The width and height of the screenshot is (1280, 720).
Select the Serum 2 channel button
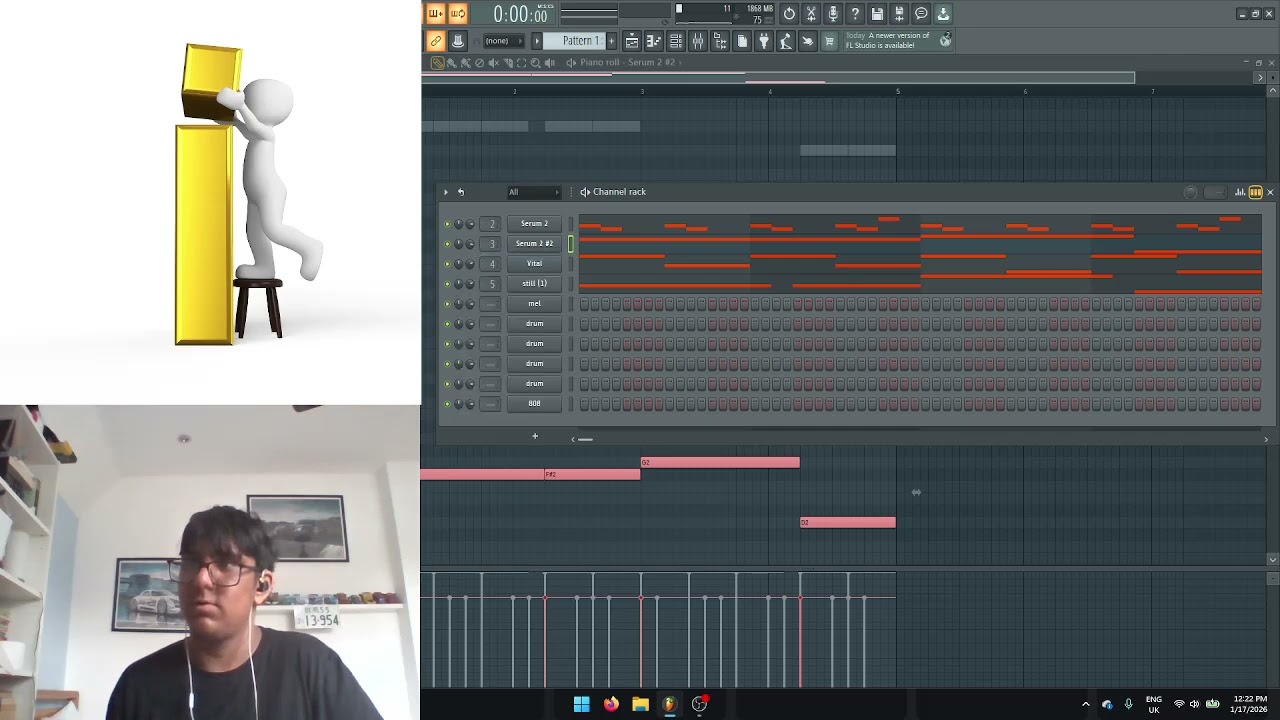534,224
